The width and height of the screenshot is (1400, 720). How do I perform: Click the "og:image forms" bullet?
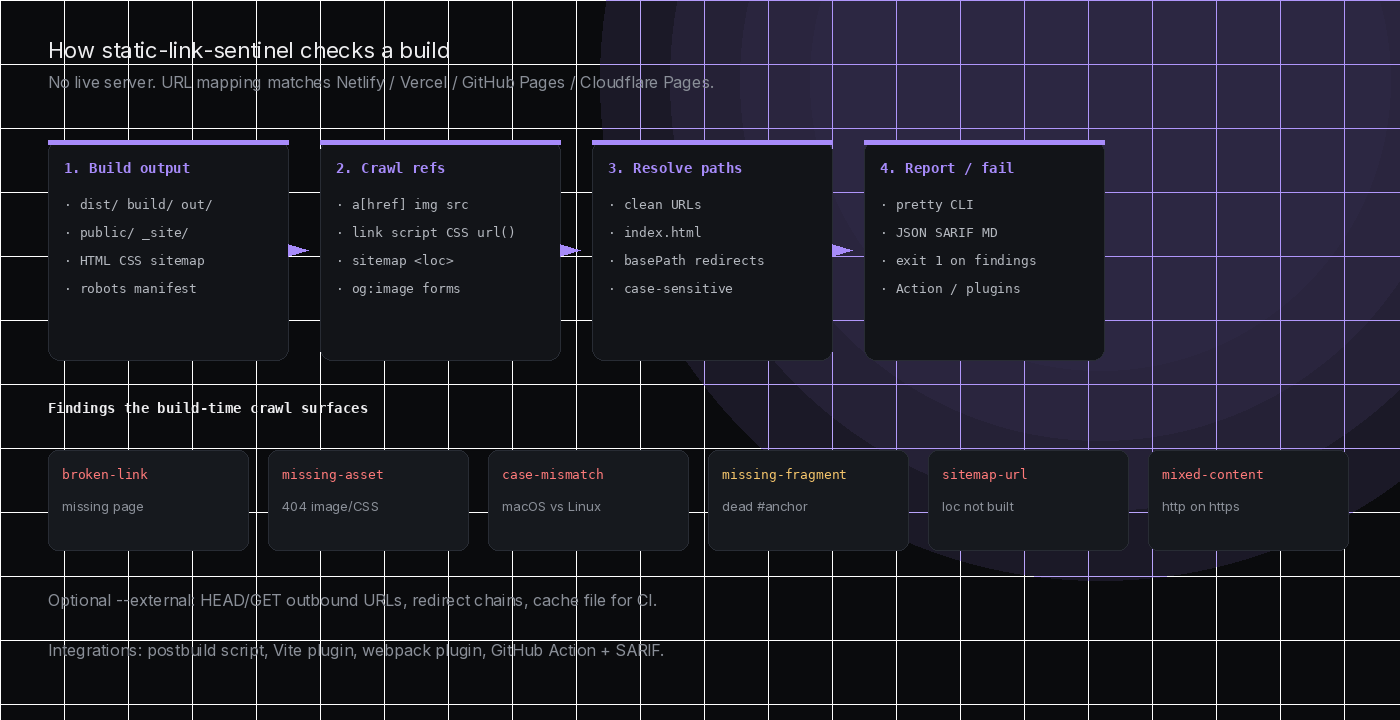coord(398,288)
